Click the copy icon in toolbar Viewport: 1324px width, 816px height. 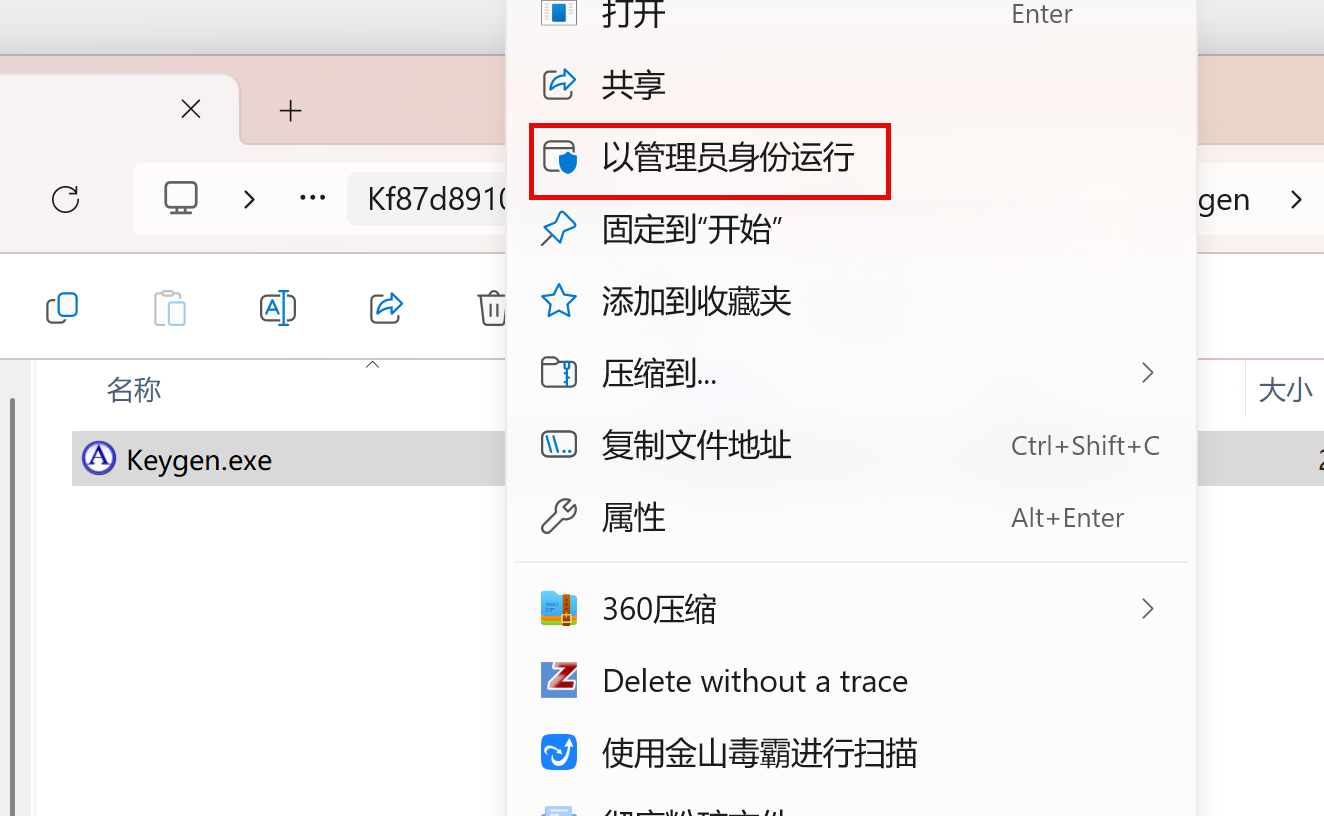point(62,308)
